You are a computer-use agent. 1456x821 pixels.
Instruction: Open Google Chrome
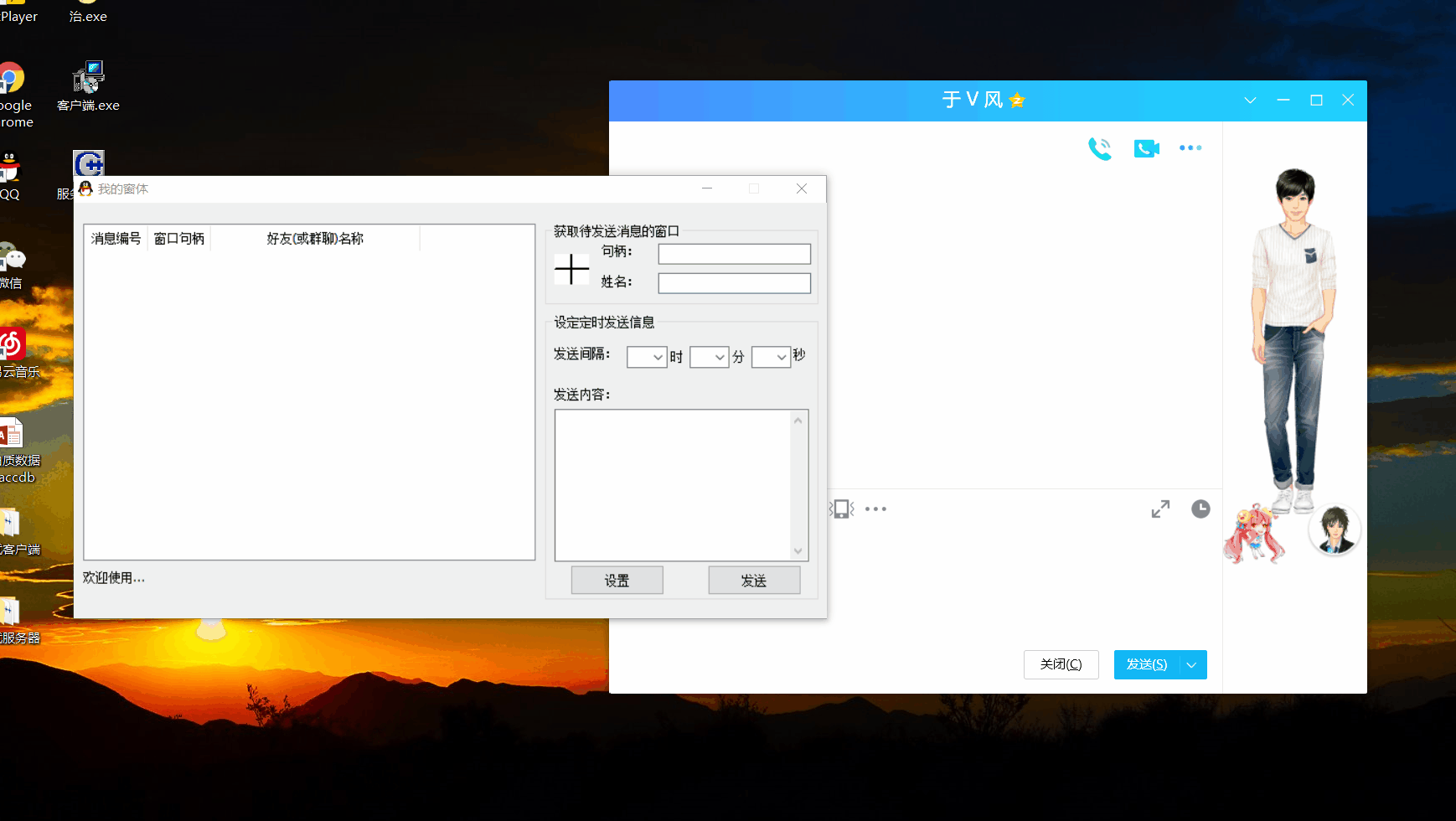coord(12,75)
